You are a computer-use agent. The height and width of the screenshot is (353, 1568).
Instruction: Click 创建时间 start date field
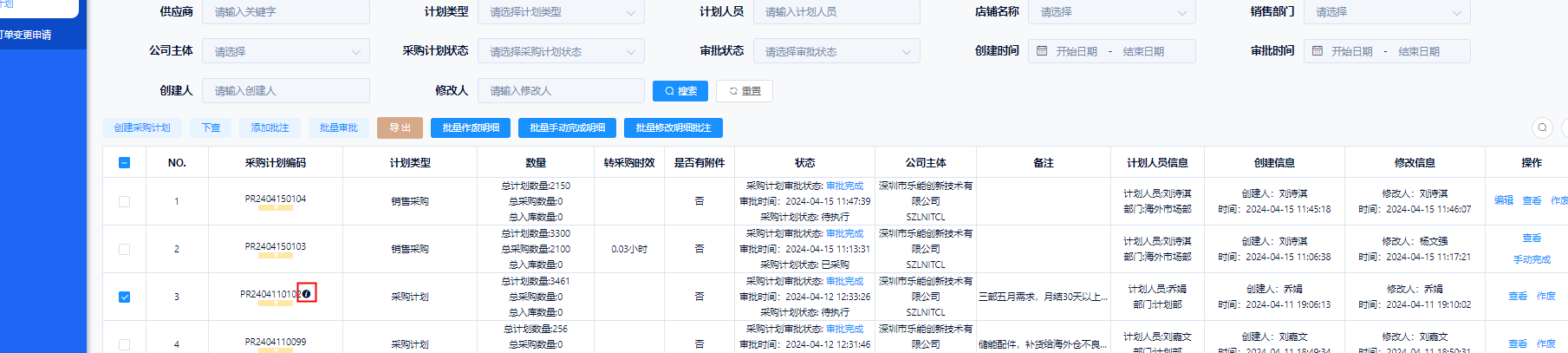coord(1077,52)
